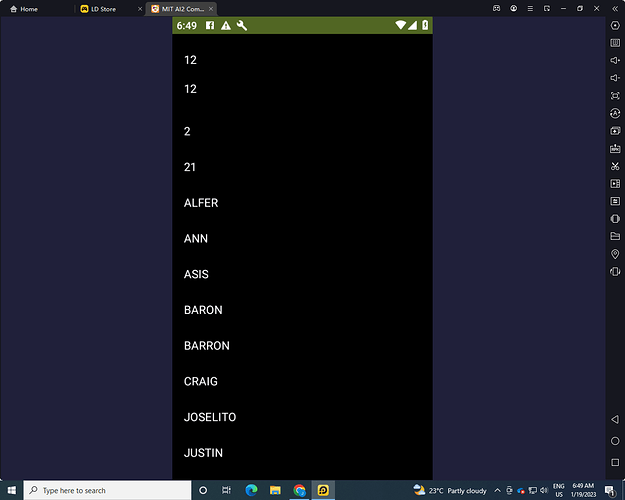Click the volume up icon

615,60
